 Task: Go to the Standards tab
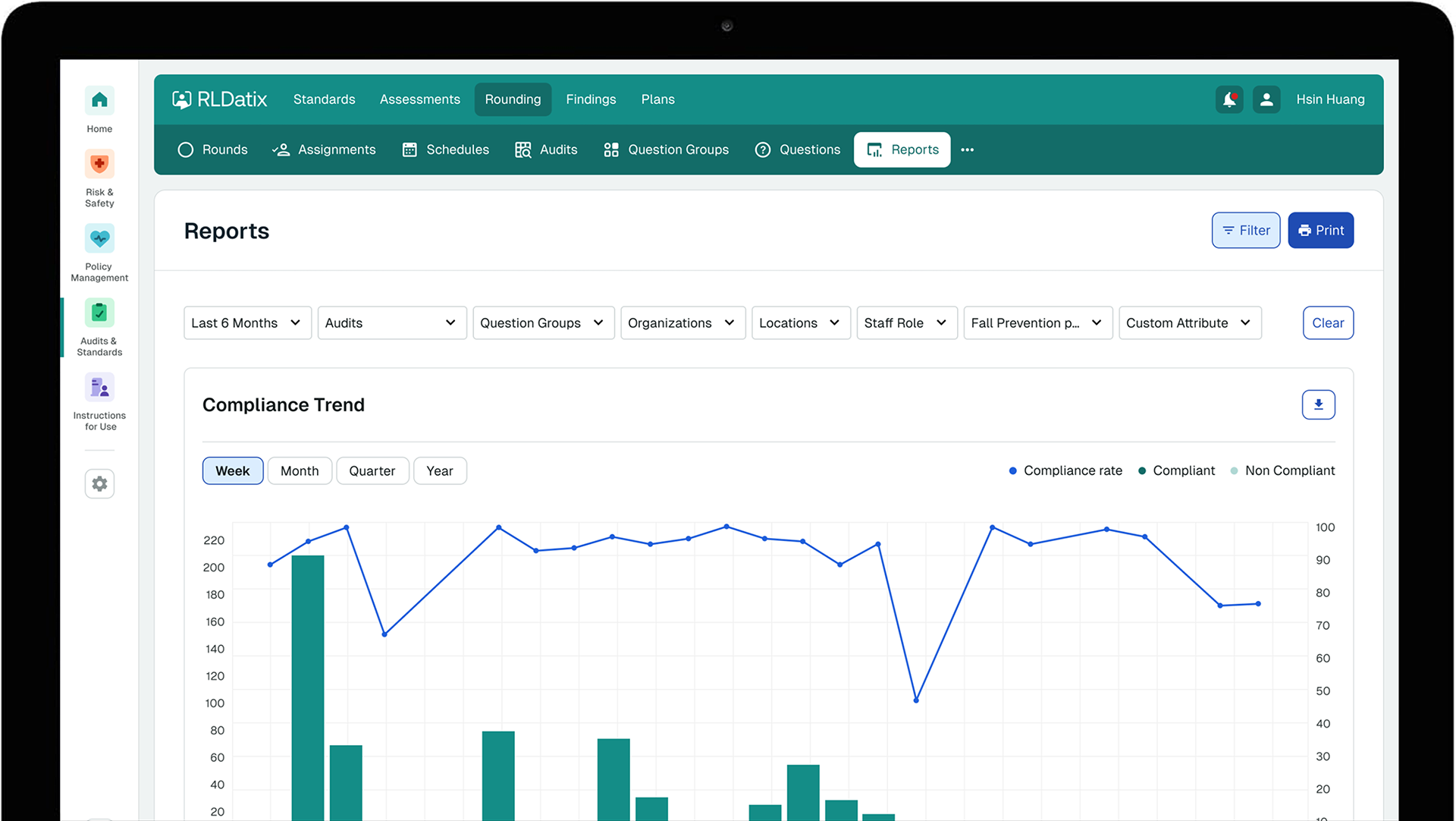pos(325,99)
